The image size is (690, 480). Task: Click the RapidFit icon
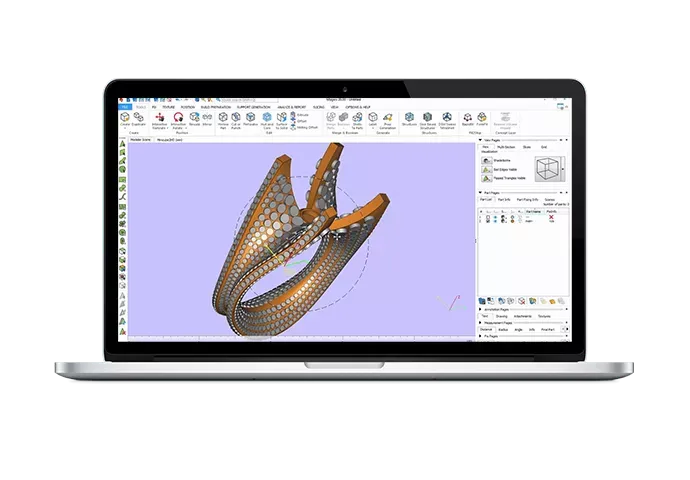tap(468, 119)
